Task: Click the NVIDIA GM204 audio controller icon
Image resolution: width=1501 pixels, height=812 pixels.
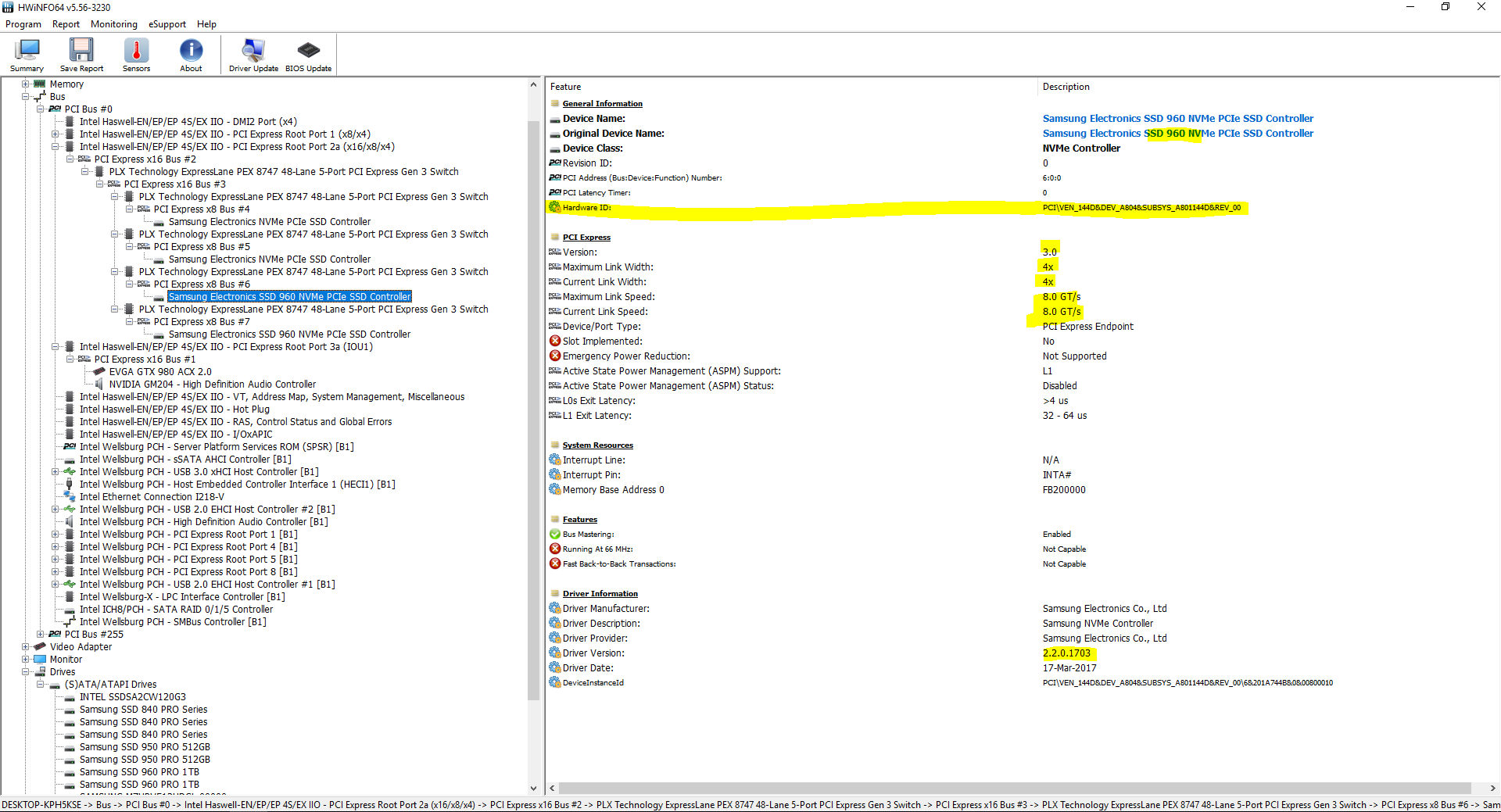Action: (99, 384)
